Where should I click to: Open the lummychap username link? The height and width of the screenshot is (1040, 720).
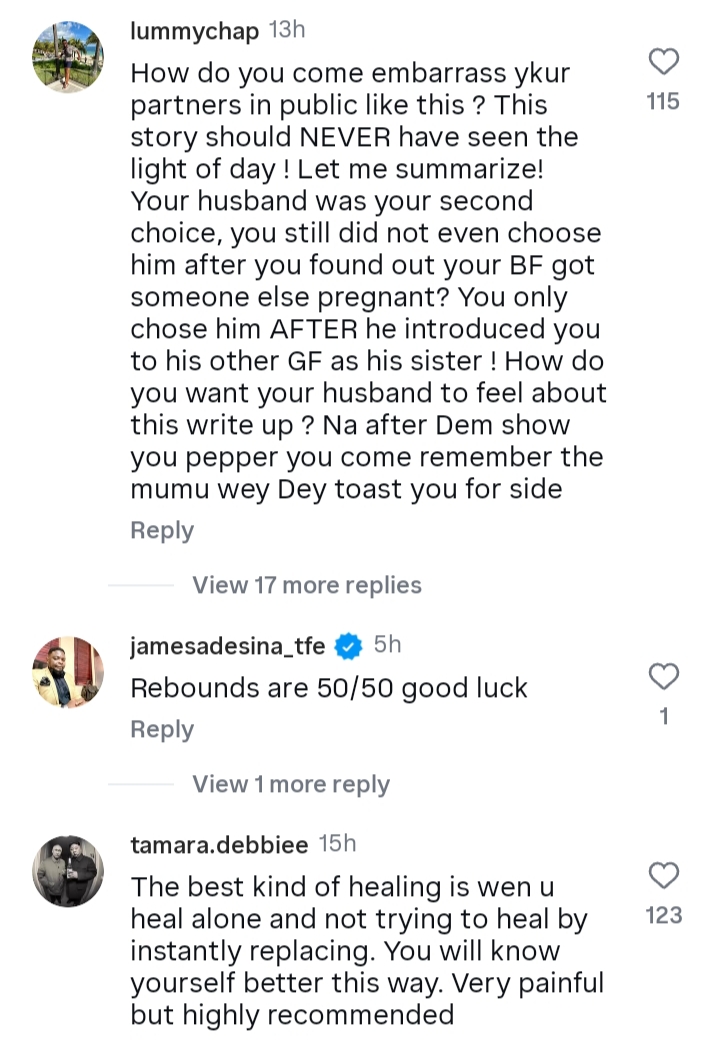(196, 31)
